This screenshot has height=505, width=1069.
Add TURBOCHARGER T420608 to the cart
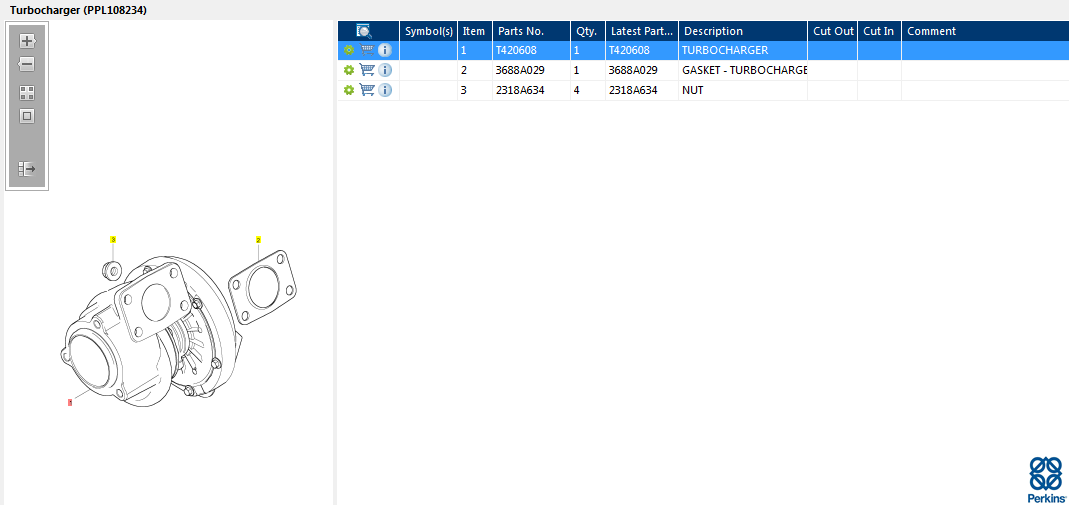click(367, 50)
